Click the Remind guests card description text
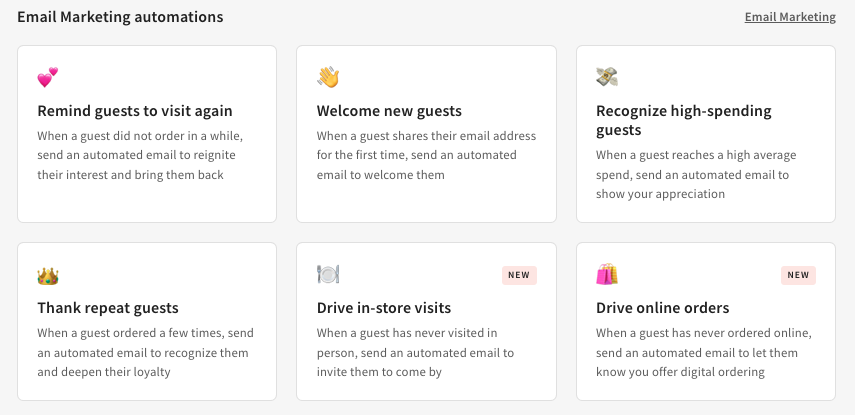 click(x=140, y=155)
